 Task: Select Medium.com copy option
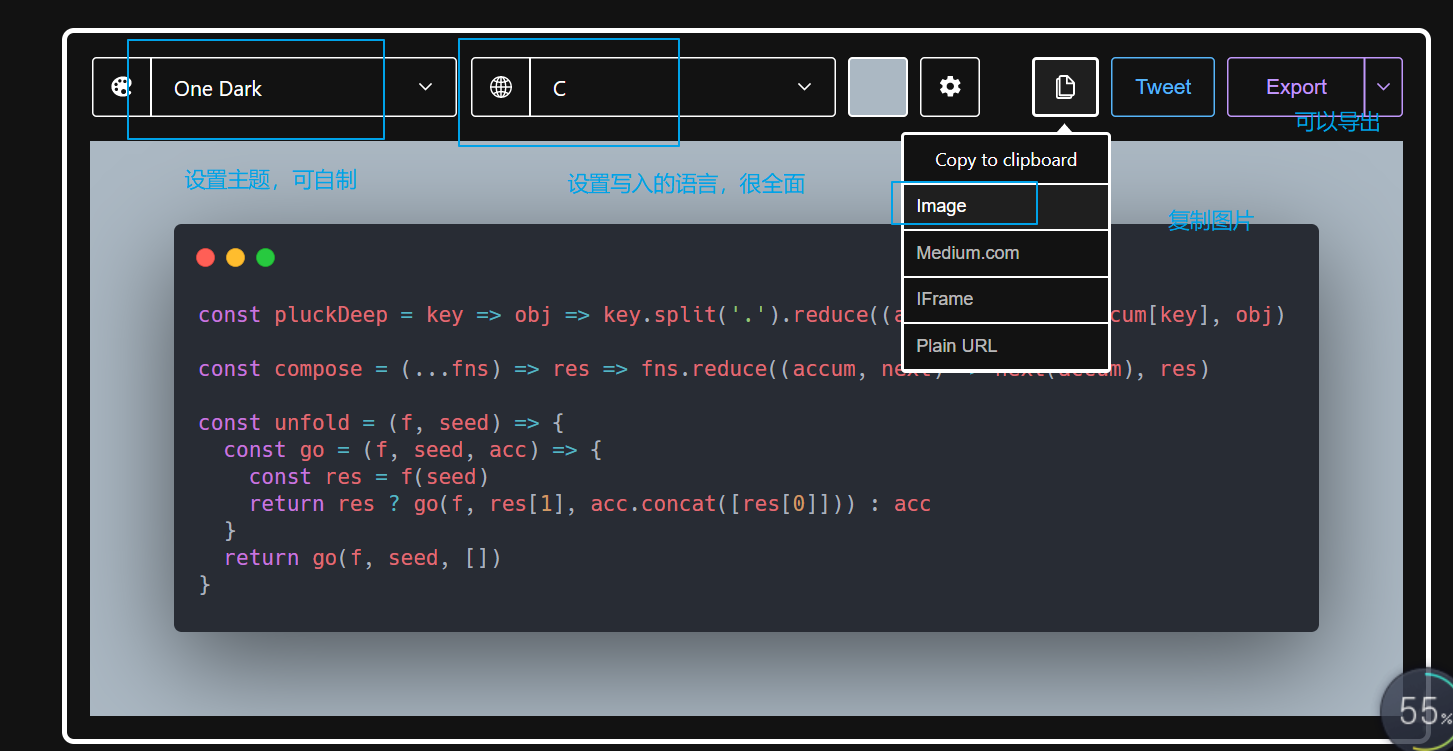1006,253
